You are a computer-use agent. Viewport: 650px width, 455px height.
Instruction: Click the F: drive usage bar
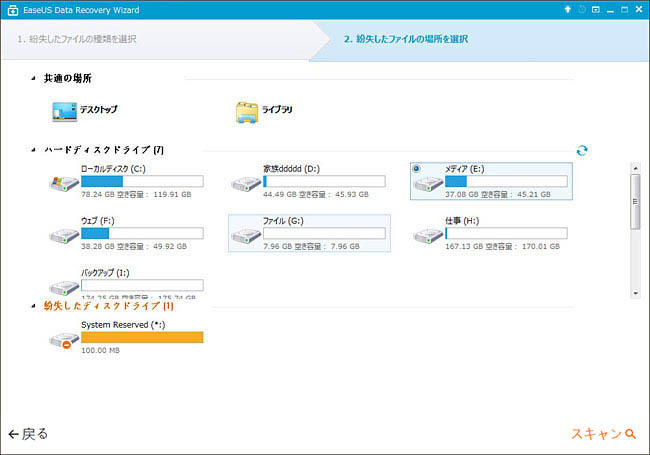(x=142, y=233)
